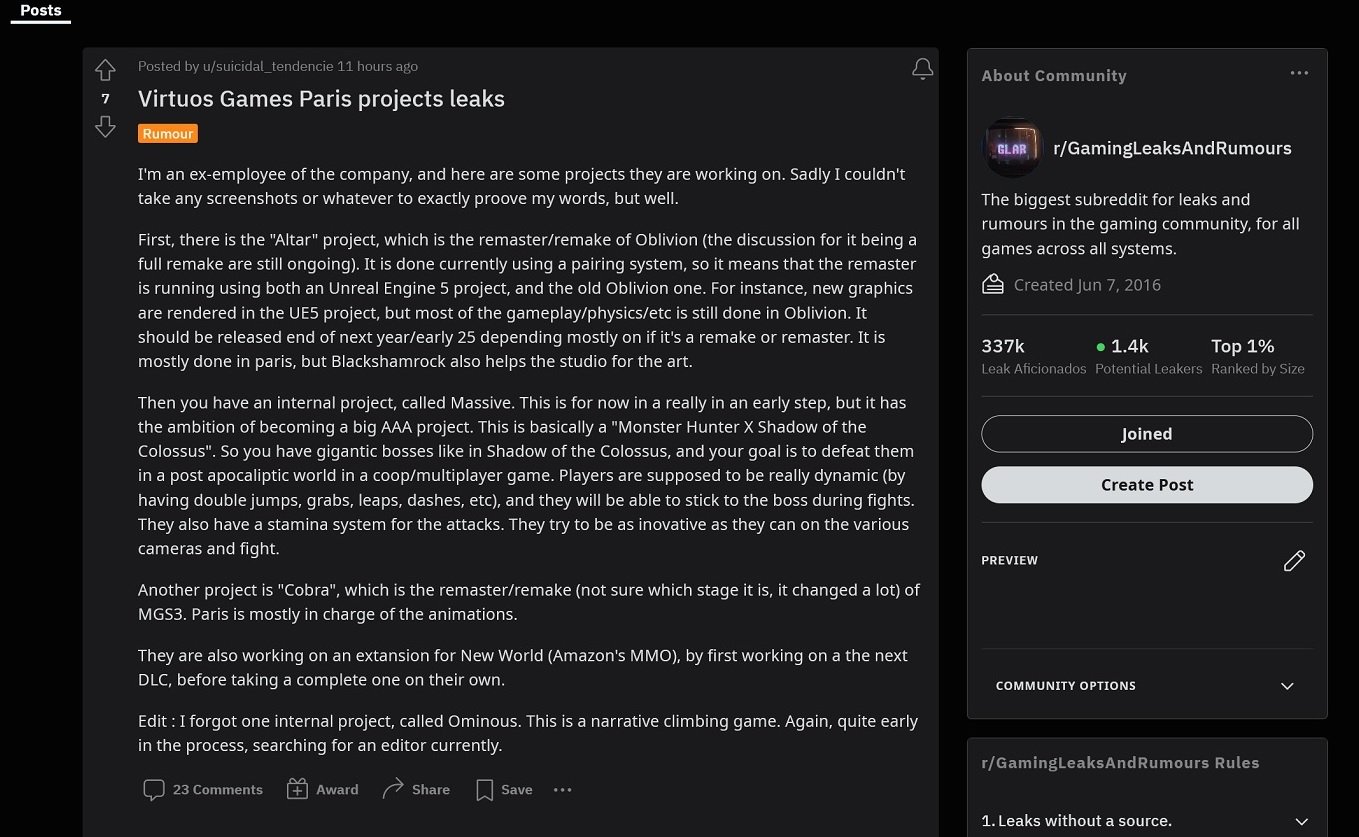Toggle the Joined membership button
Screen dimensions: 1359x837
pos(1146,434)
